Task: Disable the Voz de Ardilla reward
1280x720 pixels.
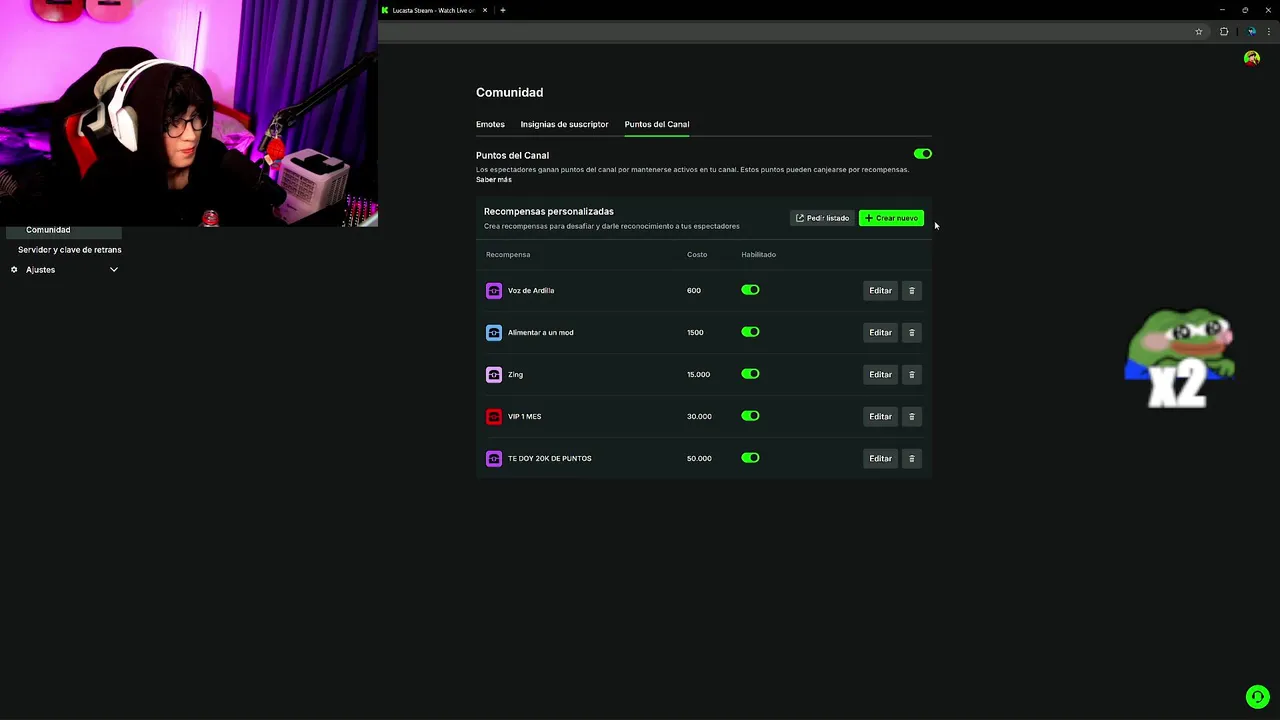Action: 750,290
